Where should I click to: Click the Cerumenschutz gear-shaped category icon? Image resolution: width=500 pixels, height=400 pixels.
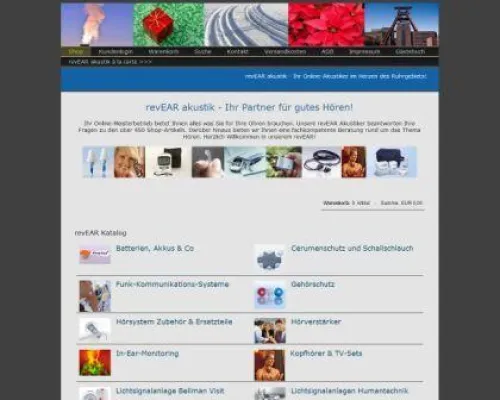click(x=270, y=257)
